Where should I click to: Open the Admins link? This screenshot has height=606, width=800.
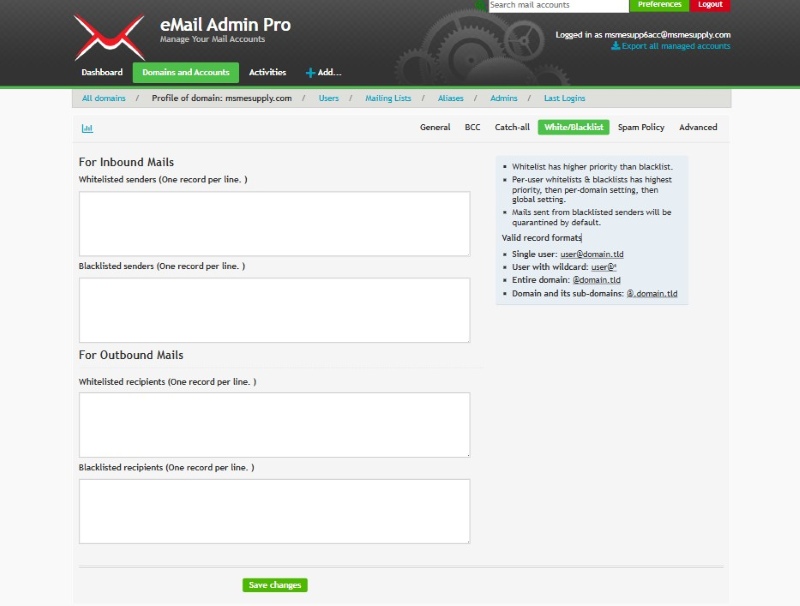pos(504,98)
